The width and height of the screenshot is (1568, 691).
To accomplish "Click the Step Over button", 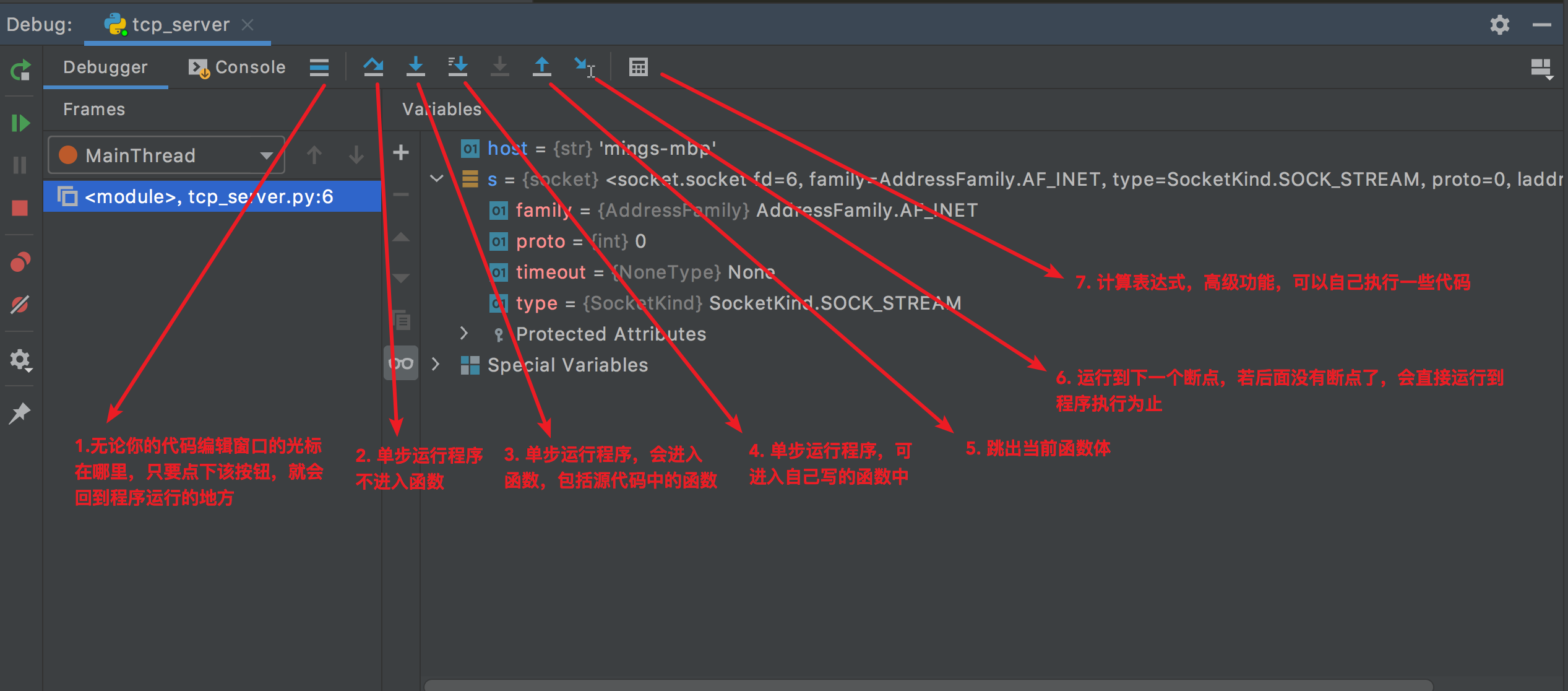I will (x=373, y=67).
